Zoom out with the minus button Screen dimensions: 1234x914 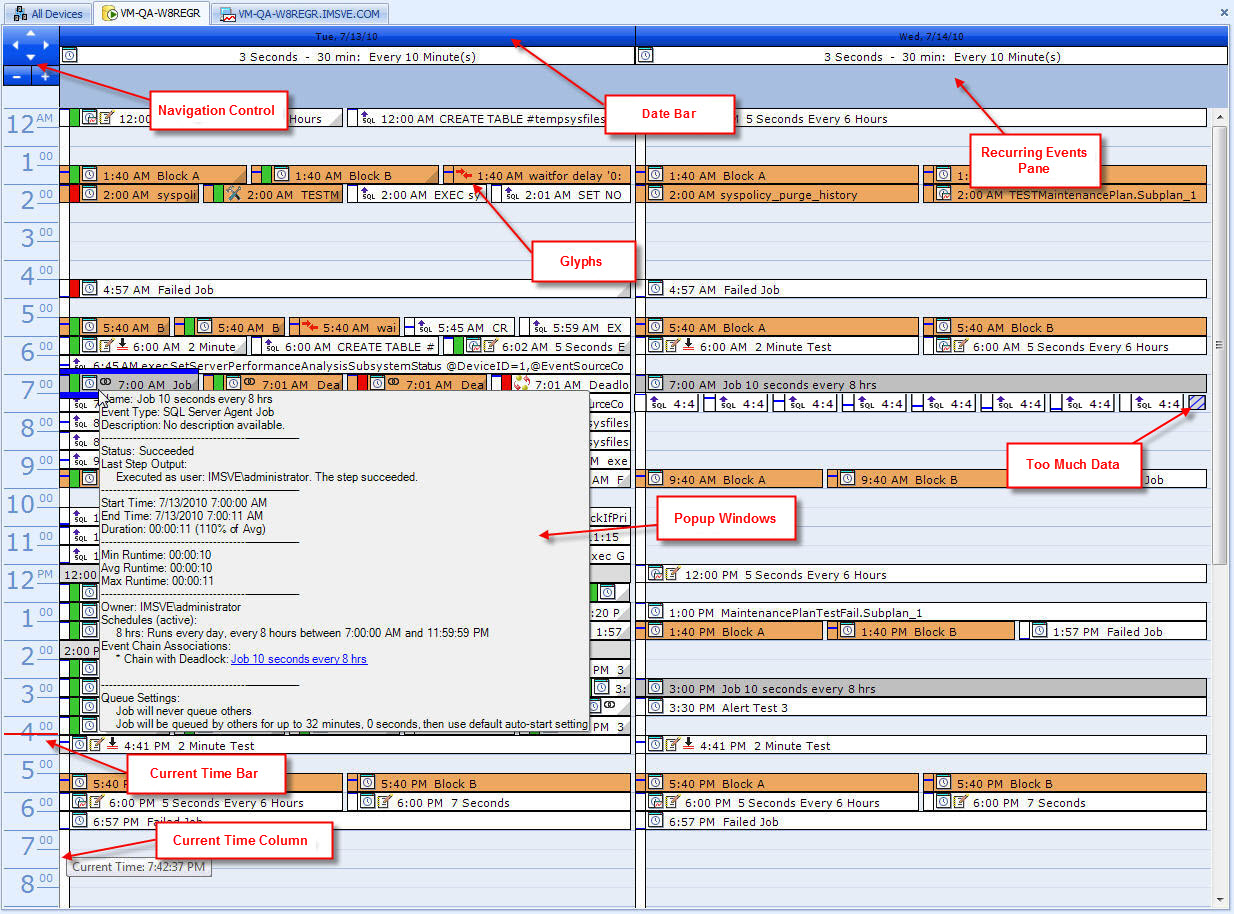[17, 76]
